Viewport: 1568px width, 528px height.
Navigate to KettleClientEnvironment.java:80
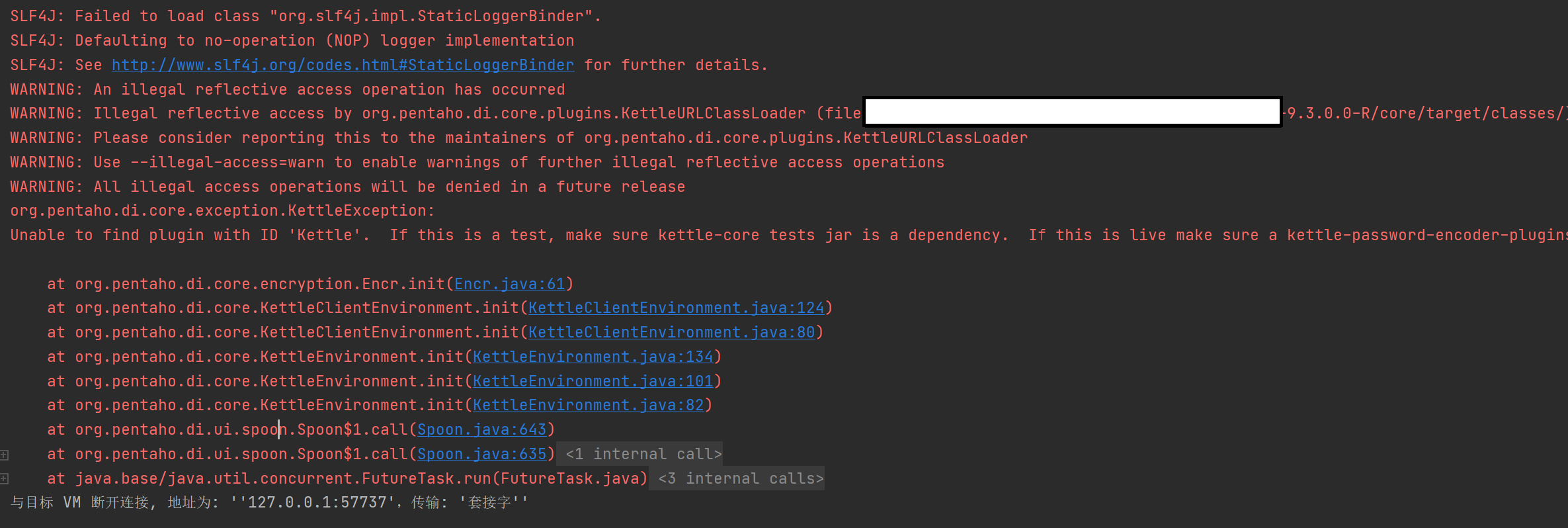pos(671,332)
